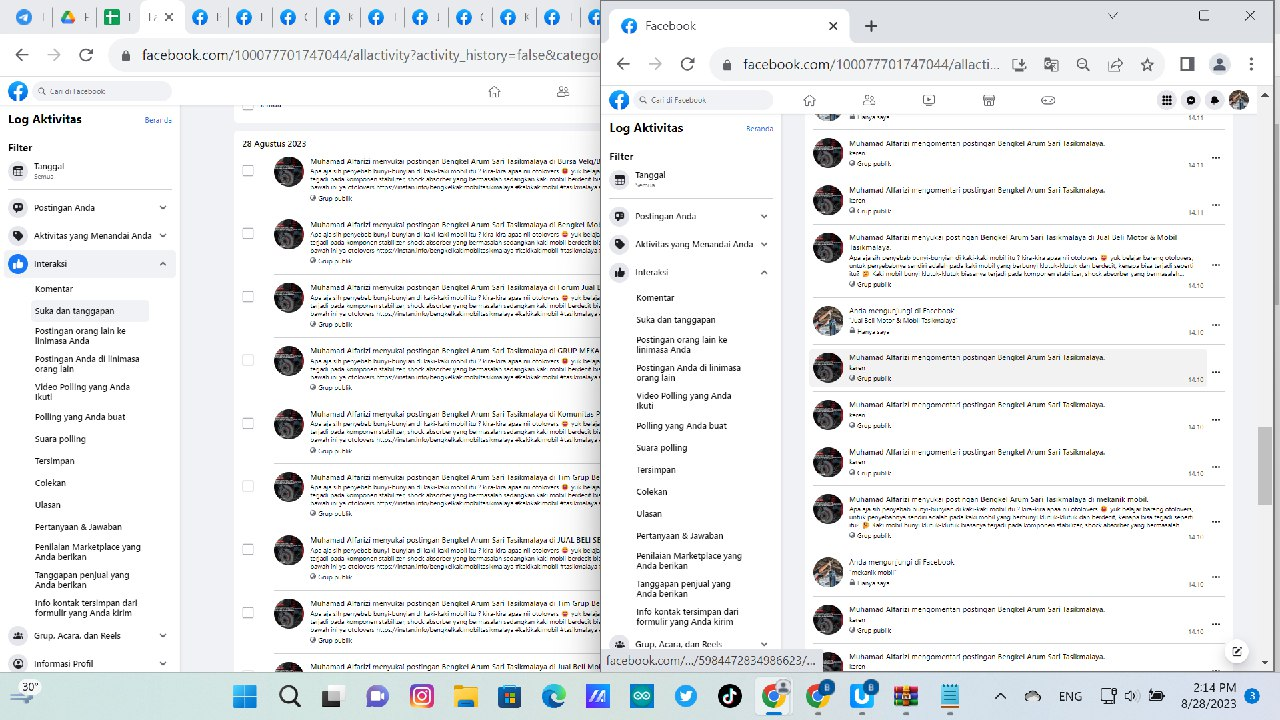Viewport: 1280px width, 720px height.
Task: Tick the checkbox for the Bengkel Mo... post row
Action: coord(248,234)
